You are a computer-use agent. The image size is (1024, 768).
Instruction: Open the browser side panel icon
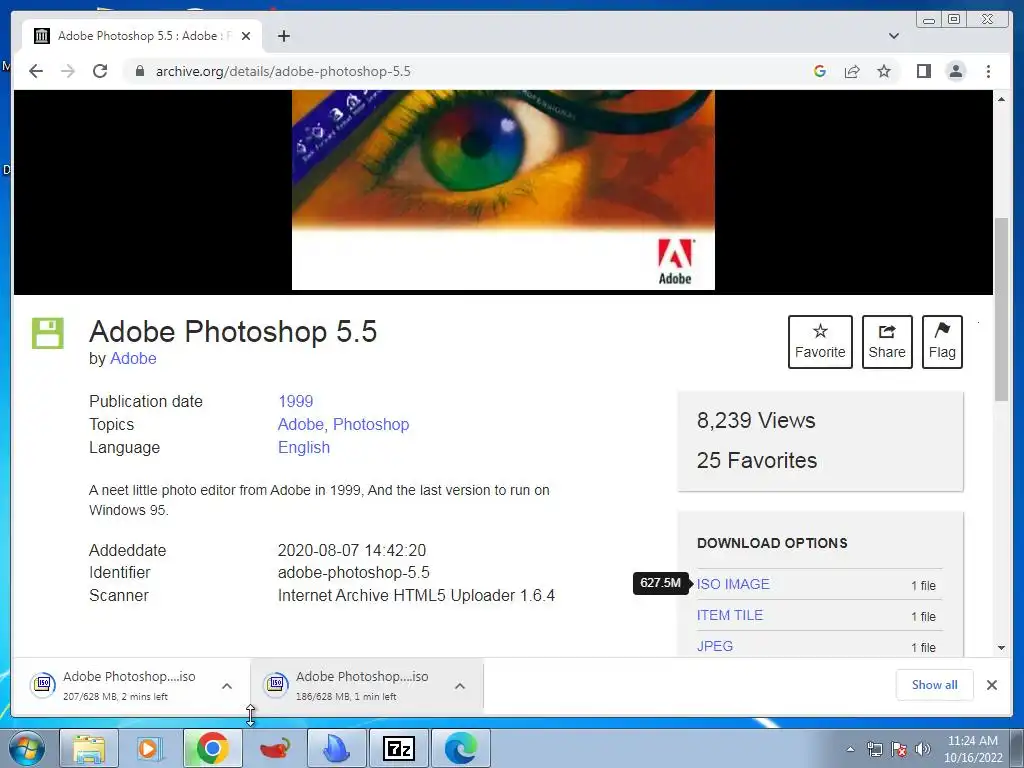[923, 71]
